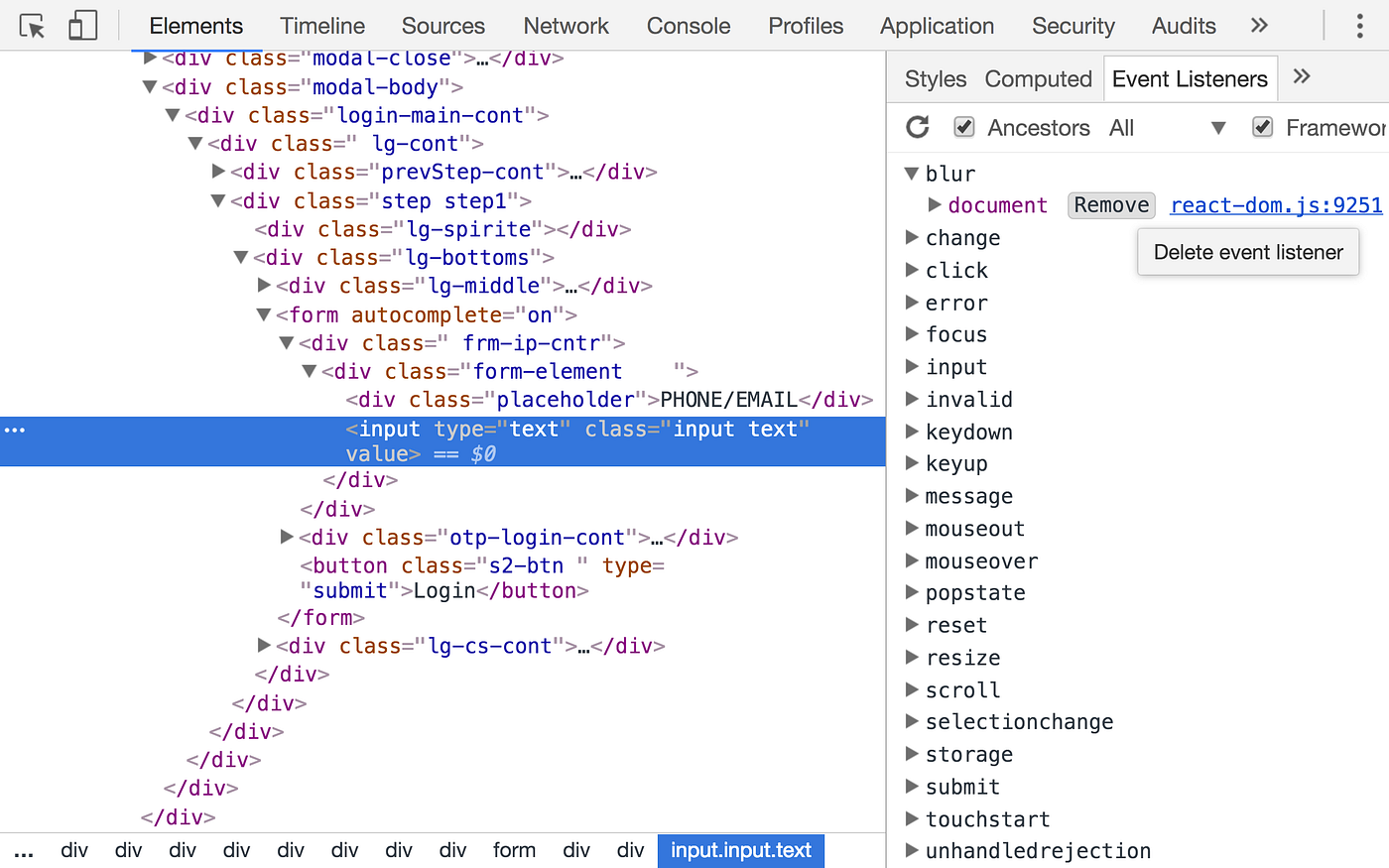The height and width of the screenshot is (868, 1389).
Task: Open the breadcrumb overflow ellipsis in status bar
Action: coord(24,850)
